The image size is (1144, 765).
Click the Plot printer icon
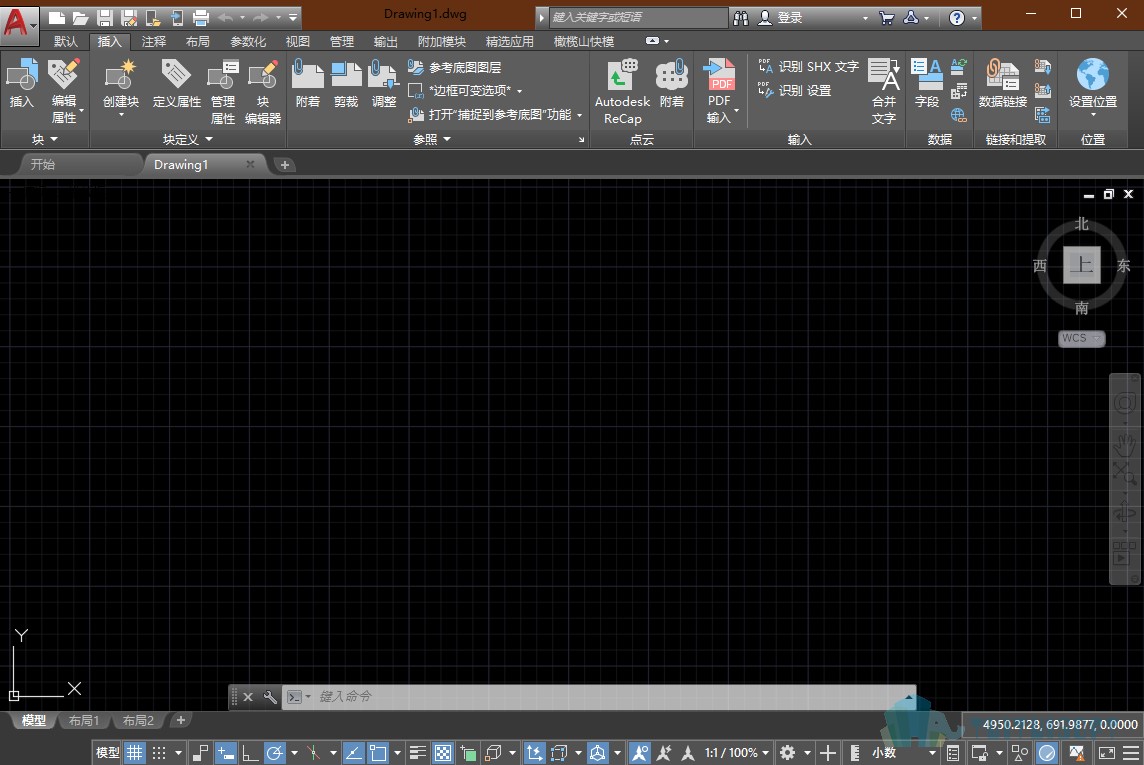pos(201,18)
